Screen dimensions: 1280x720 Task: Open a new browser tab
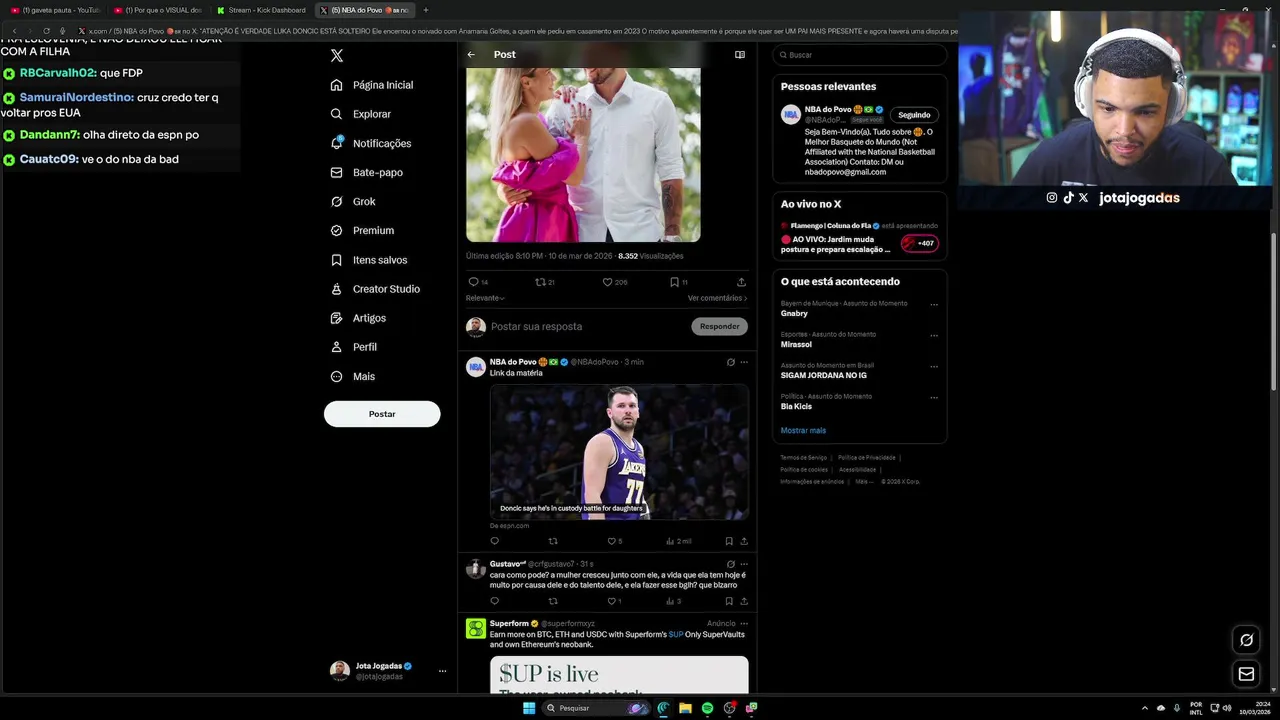click(426, 10)
